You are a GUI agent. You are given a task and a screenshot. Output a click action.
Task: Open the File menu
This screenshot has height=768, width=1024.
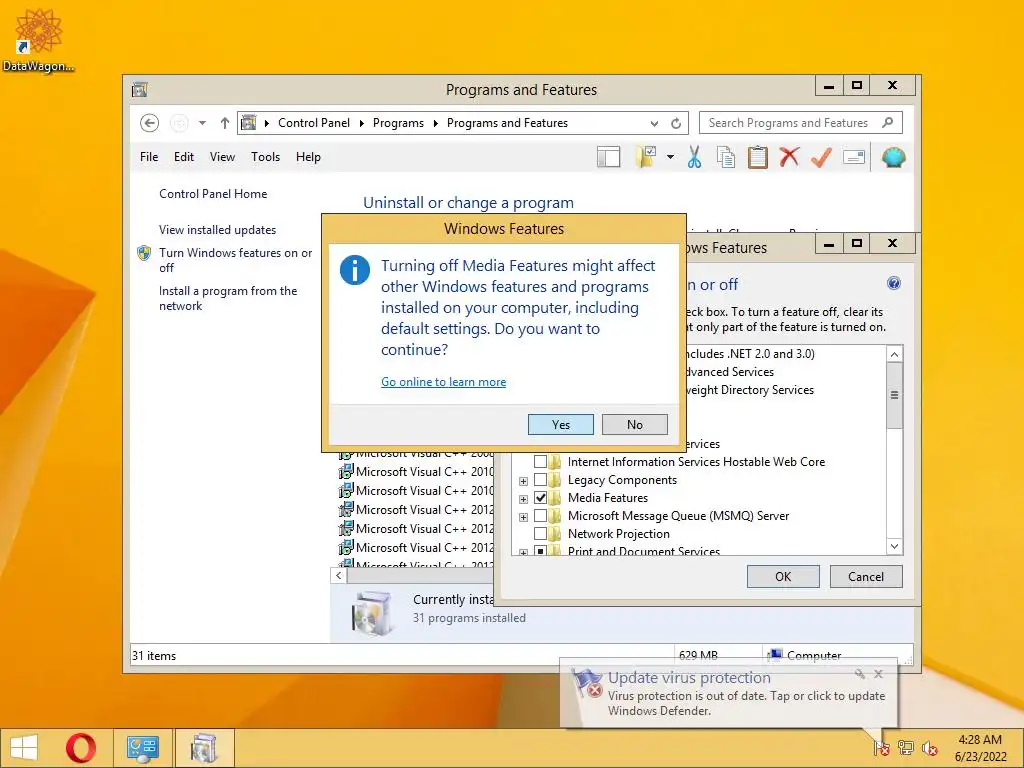pyautogui.click(x=149, y=157)
